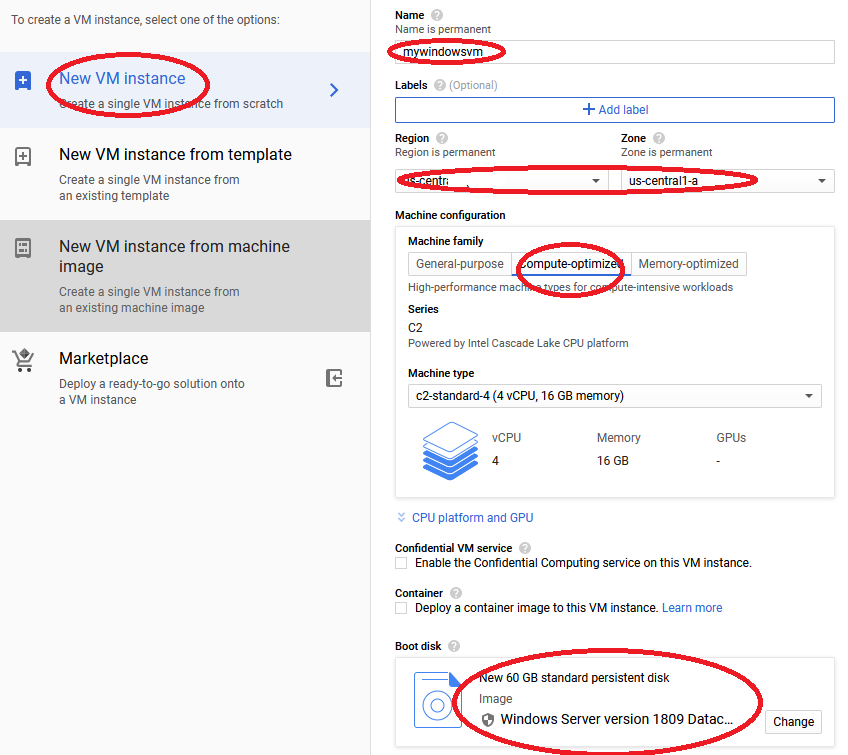Select the General-purpose machine family tab
848x755 pixels.
coord(460,264)
